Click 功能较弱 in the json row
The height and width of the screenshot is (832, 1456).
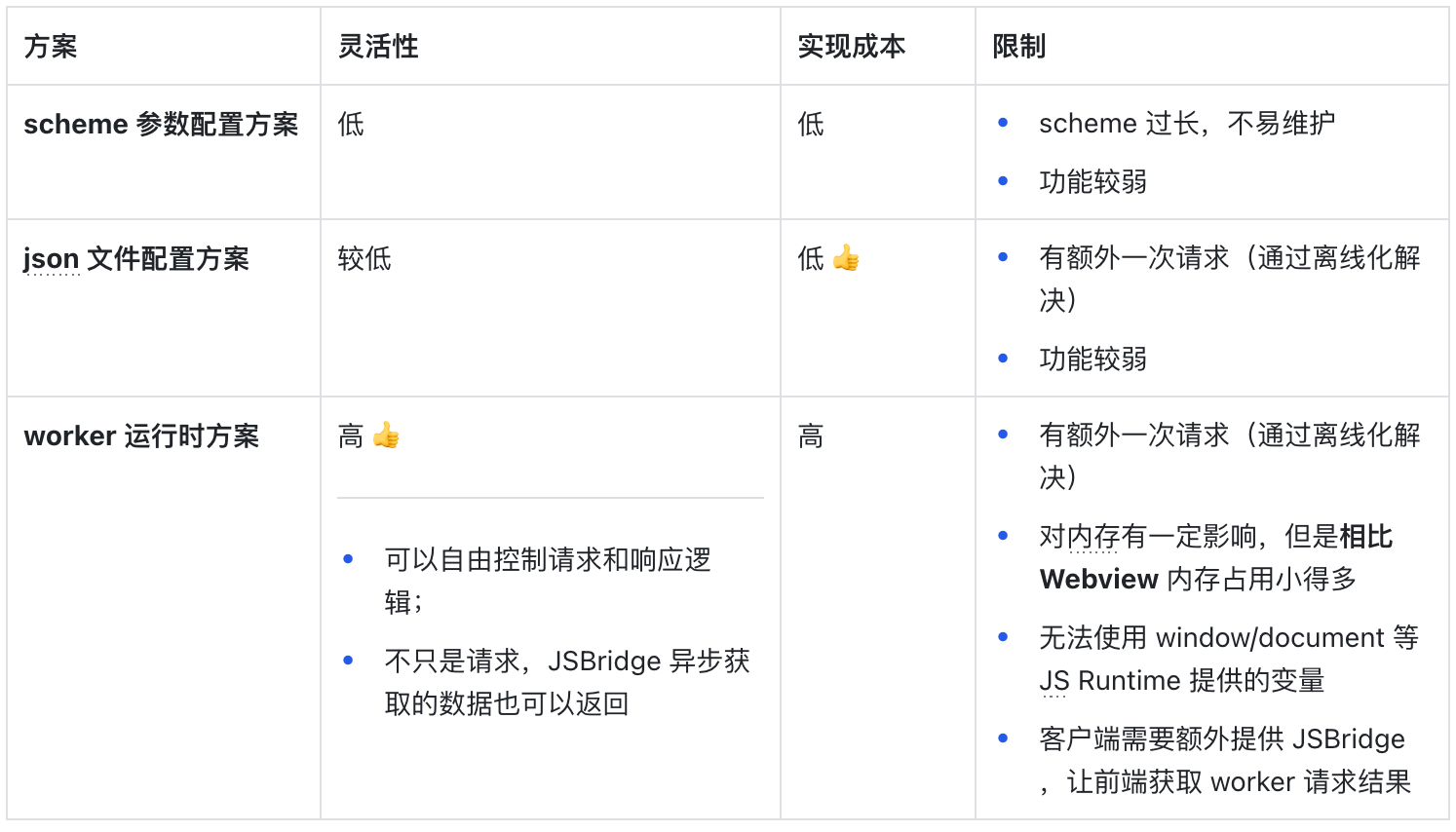tap(1092, 359)
